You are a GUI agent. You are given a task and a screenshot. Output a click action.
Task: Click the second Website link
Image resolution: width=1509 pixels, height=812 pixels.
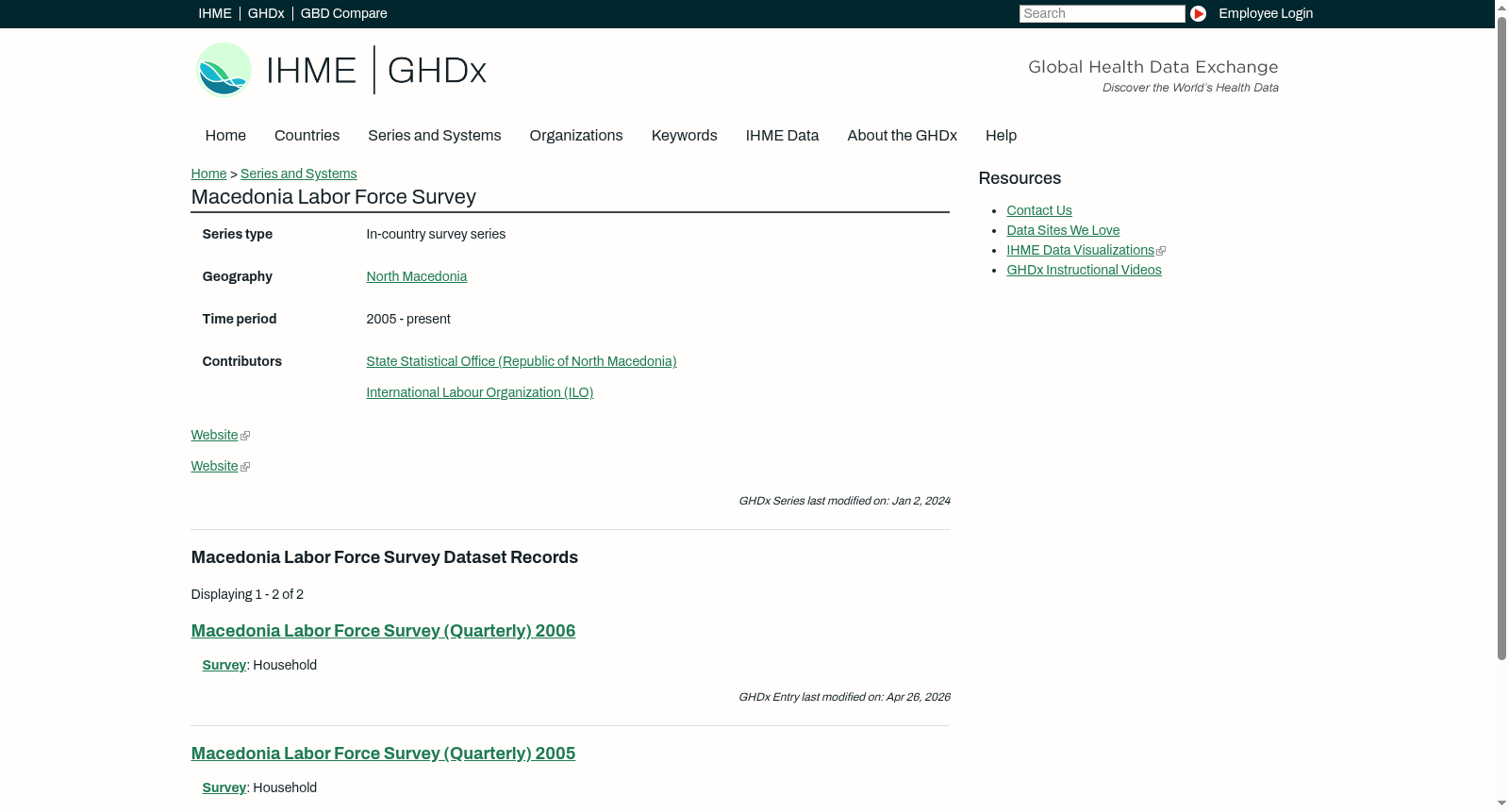(x=214, y=466)
